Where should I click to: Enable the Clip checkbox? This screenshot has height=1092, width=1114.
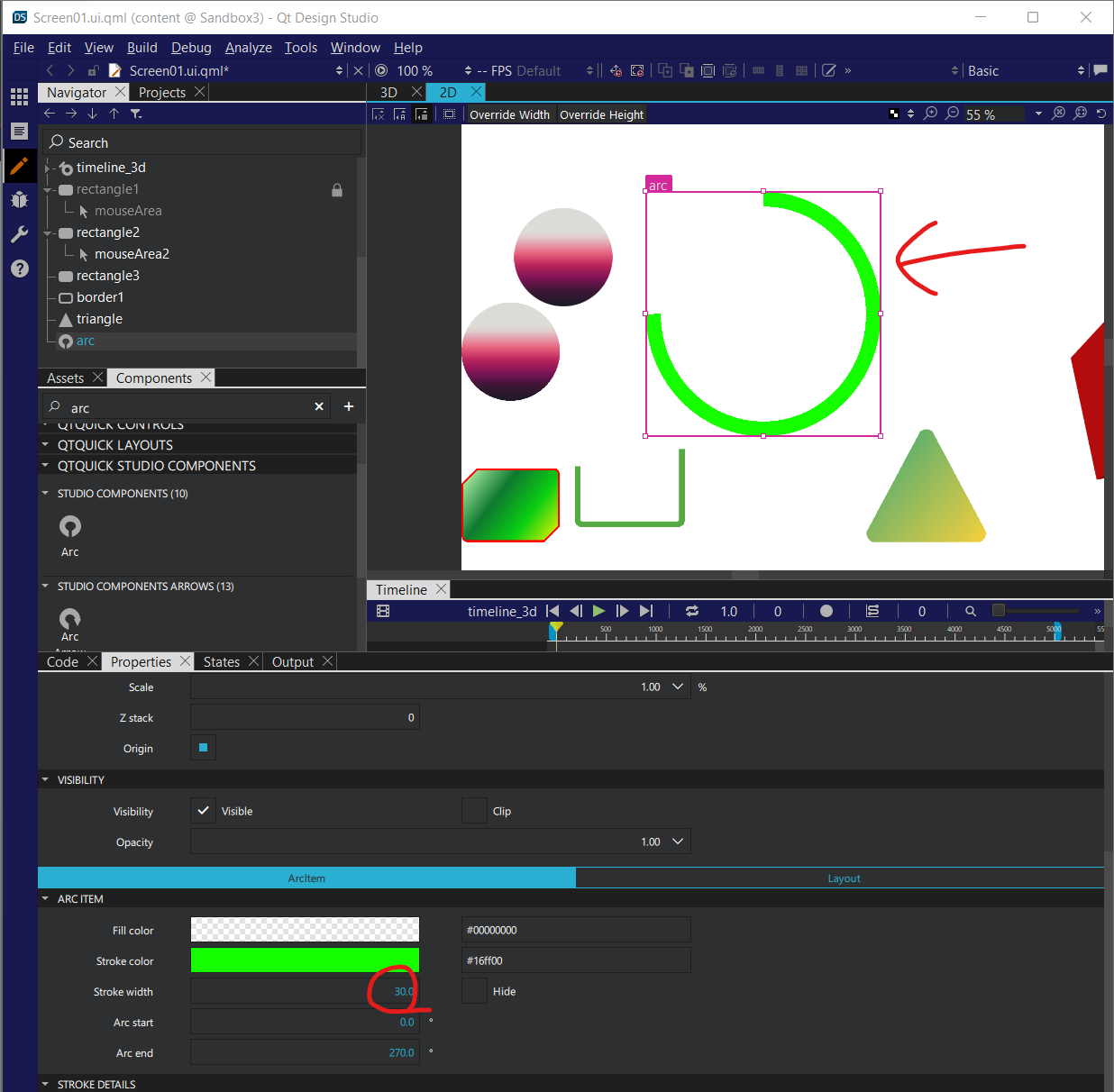coord(474,811)
